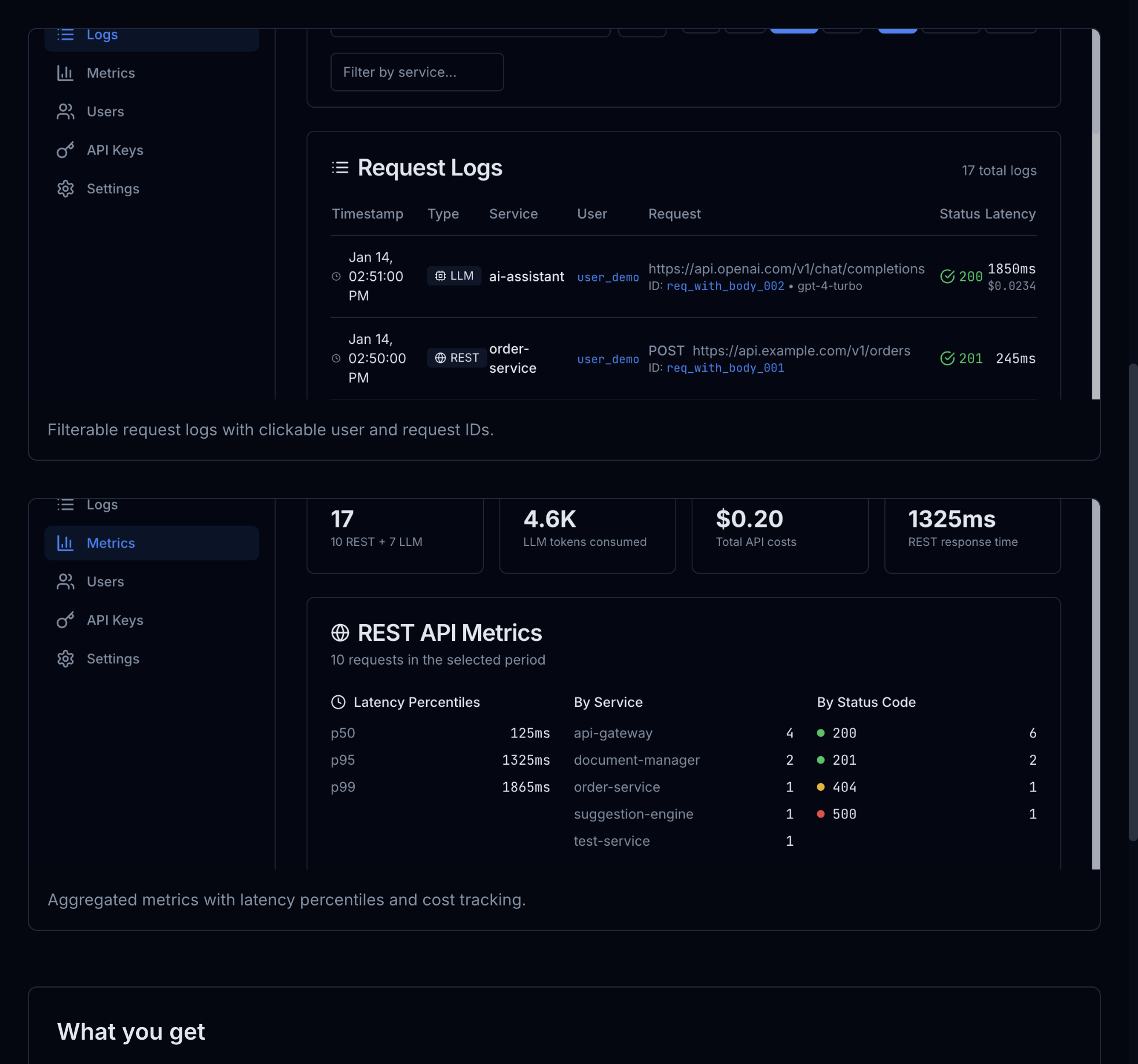Click the Latency column header

[x=1010, y=214]
